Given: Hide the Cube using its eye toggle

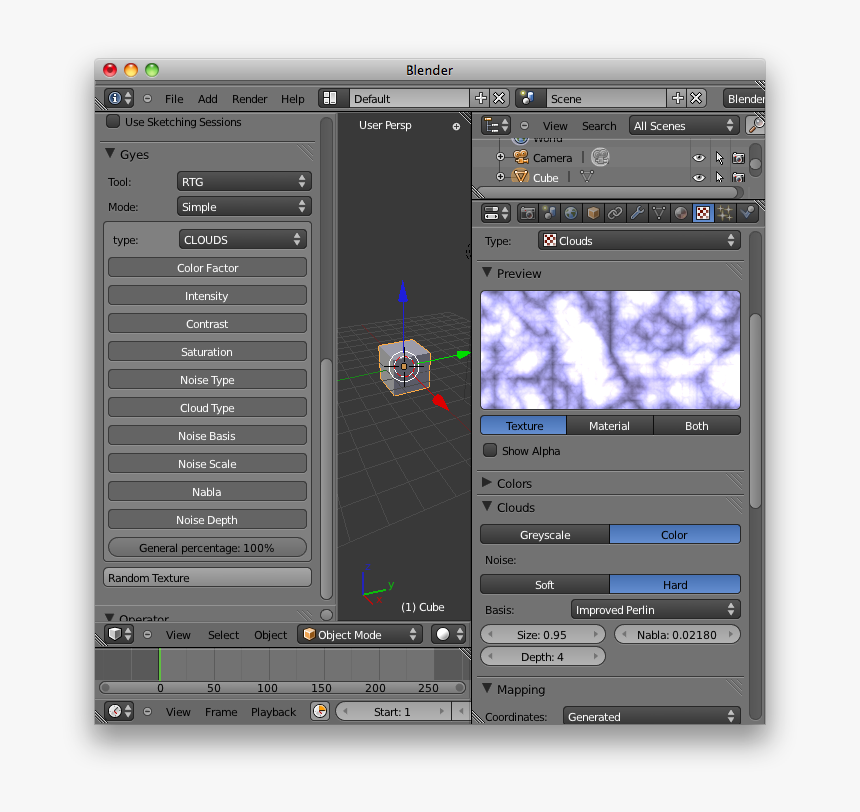Looking at the screenshot, I should pyautogui.click(x=699, y=177).
